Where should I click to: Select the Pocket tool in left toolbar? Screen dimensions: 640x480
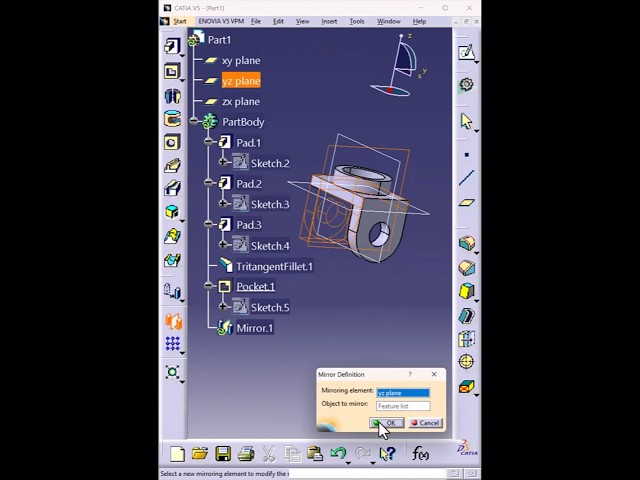click(172, 71)
